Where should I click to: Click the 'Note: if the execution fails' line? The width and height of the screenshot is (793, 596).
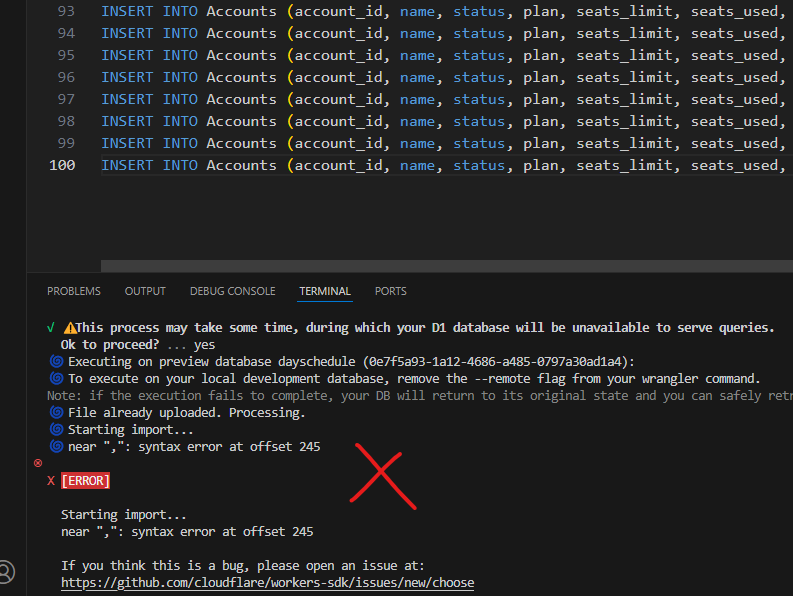[420, 396]
